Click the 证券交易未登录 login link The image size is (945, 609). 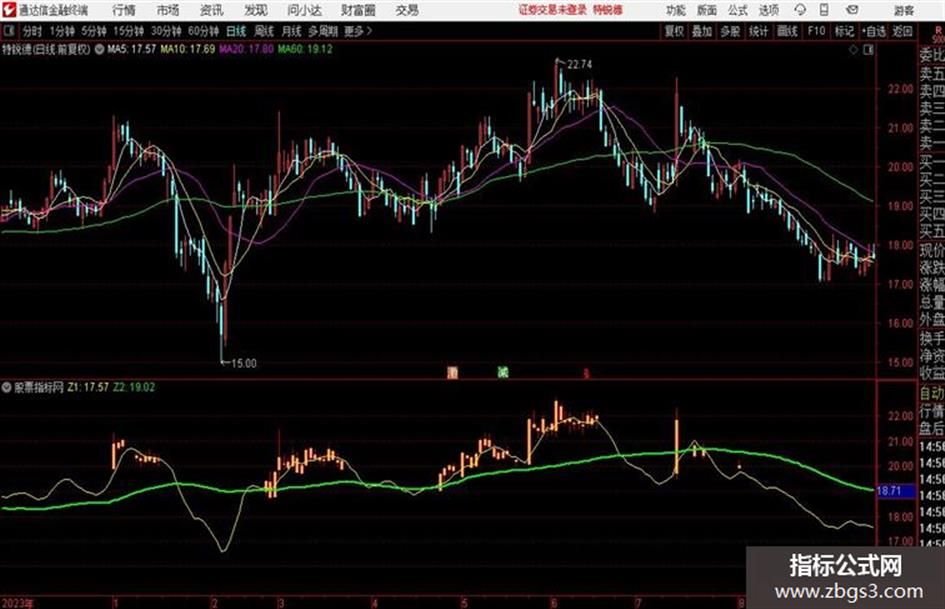553,10
